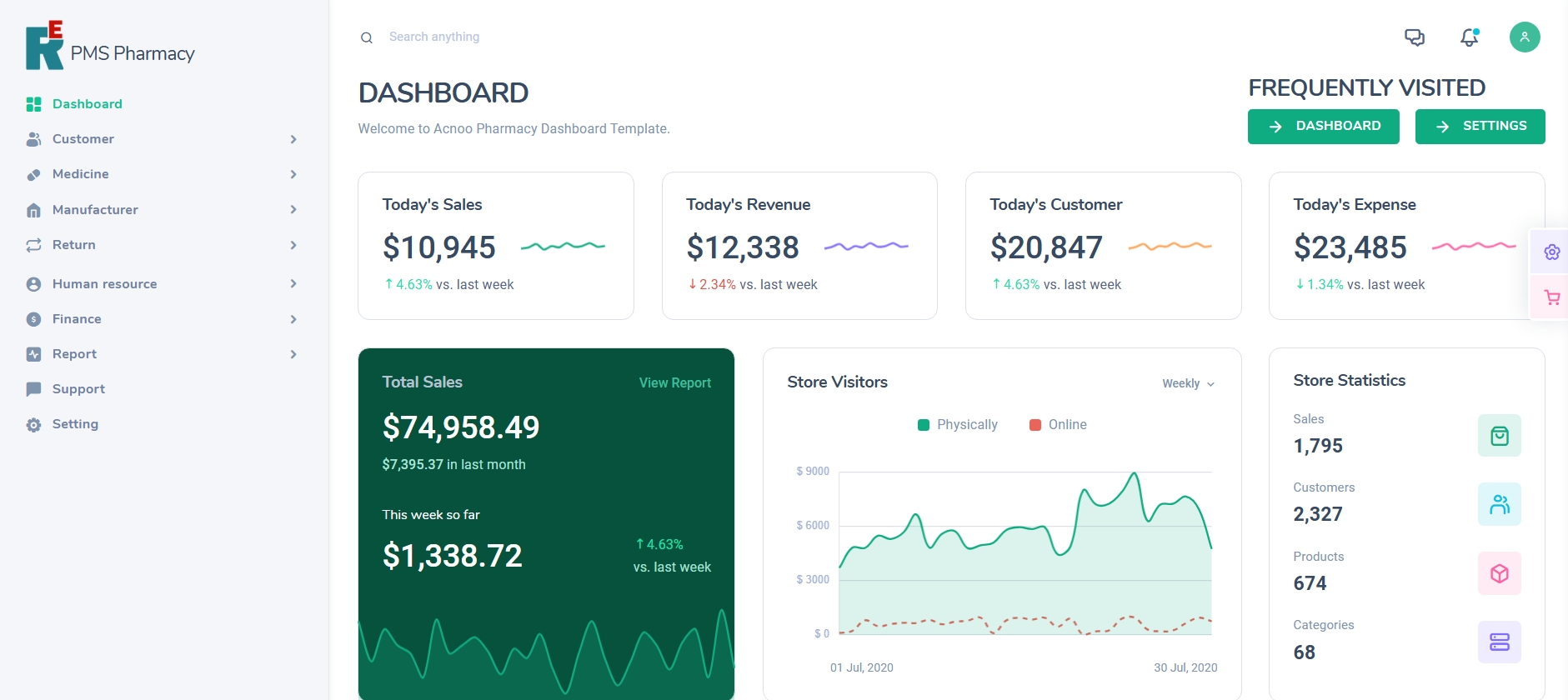1568x700 pixels.
Task: Select Support in the sidebar menu
Action: pyautogui.click(x=78, y=389)
